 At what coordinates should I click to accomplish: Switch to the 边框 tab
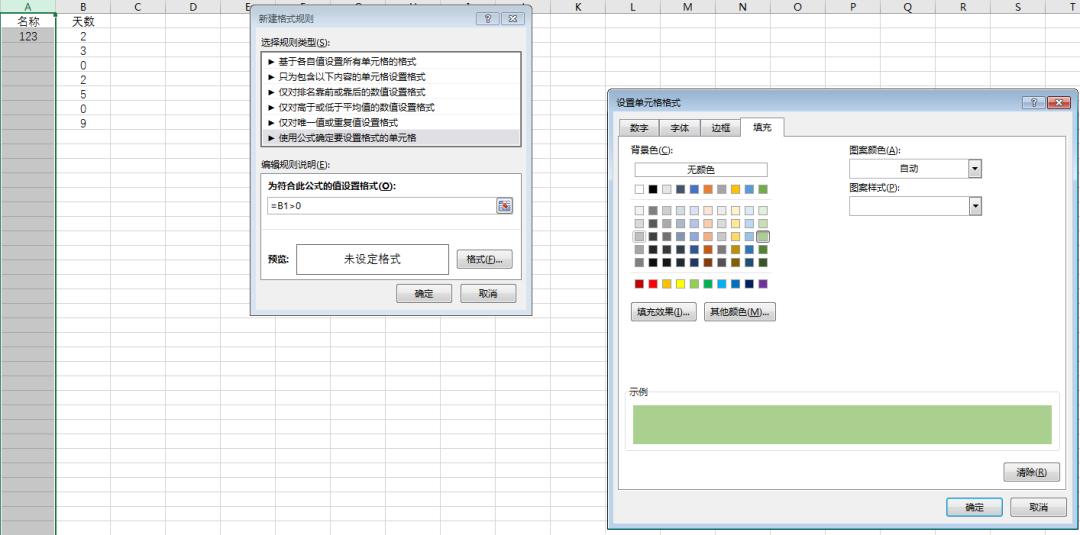coord(721,128)
